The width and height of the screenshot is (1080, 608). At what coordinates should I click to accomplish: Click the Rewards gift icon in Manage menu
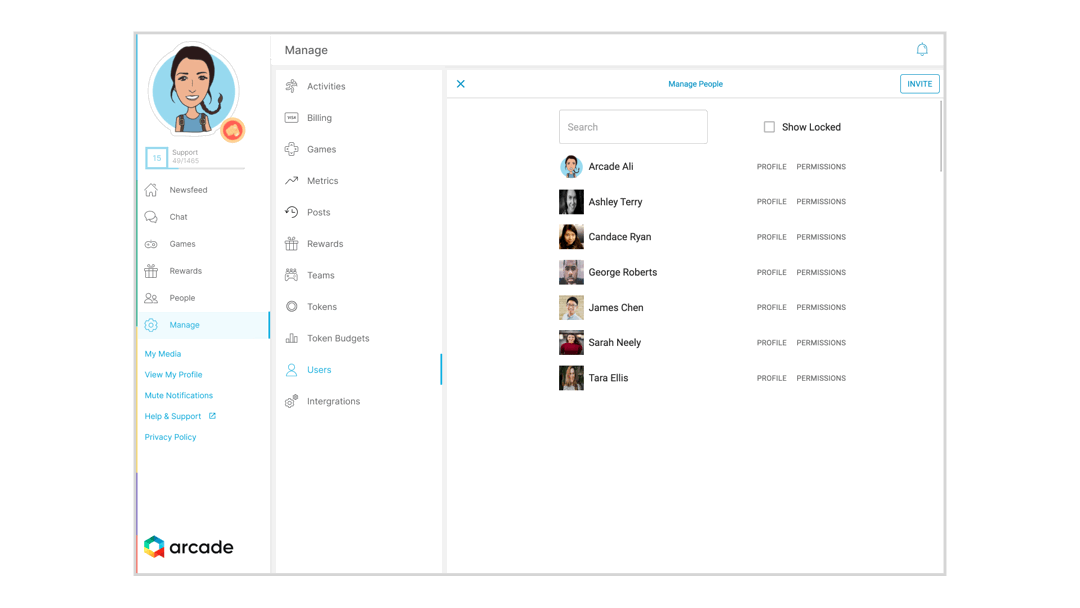click(291, 244)
